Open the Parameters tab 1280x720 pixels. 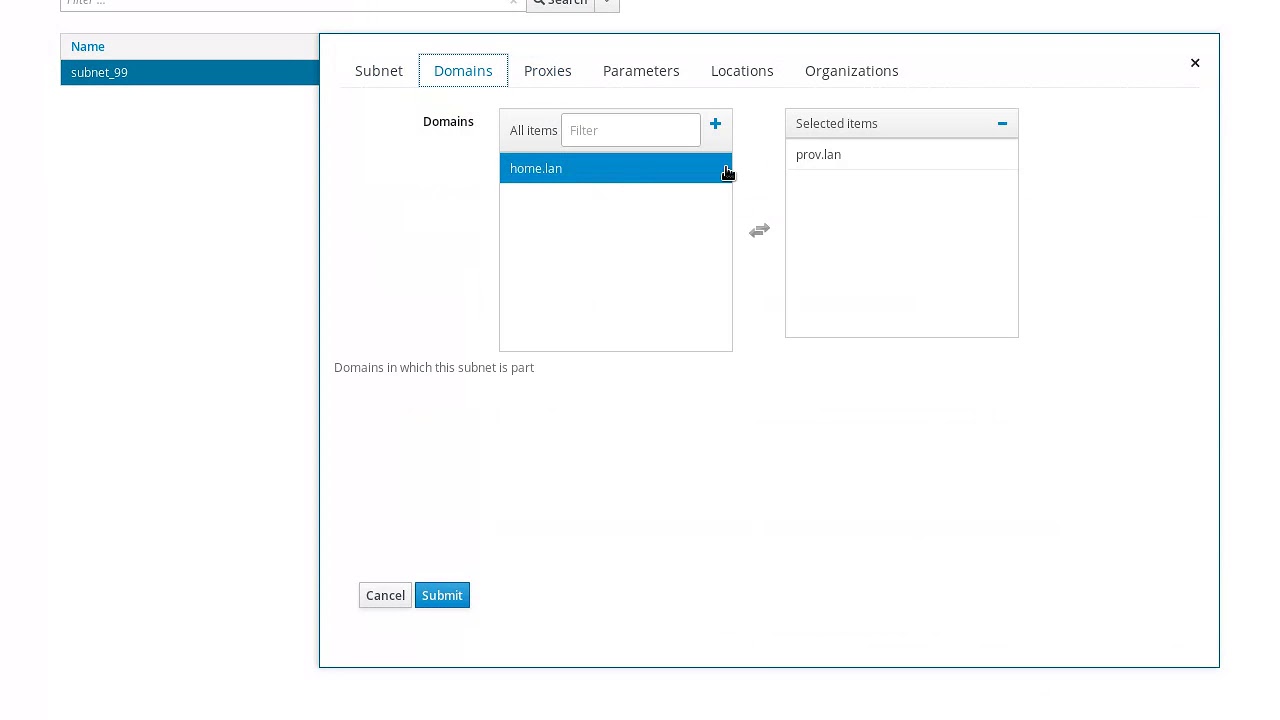pyautogui.click(x=641, y=71)
